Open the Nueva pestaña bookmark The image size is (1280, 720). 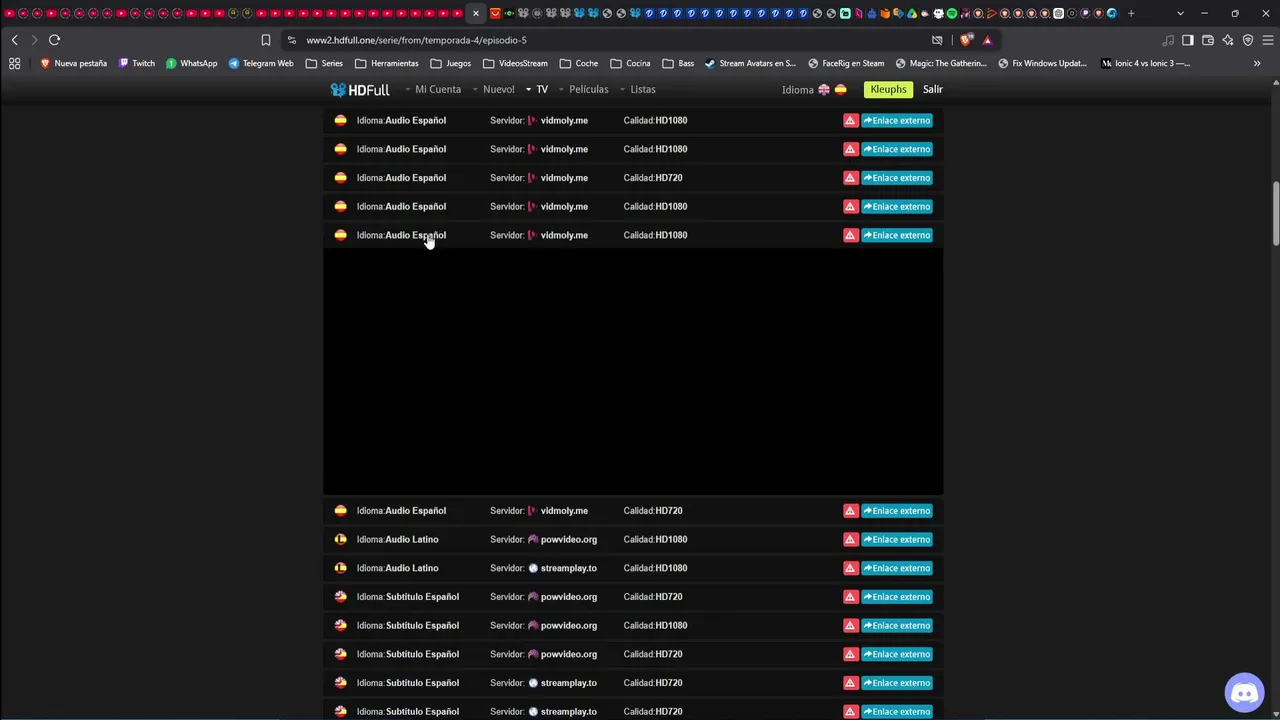[x=73, y=63]
